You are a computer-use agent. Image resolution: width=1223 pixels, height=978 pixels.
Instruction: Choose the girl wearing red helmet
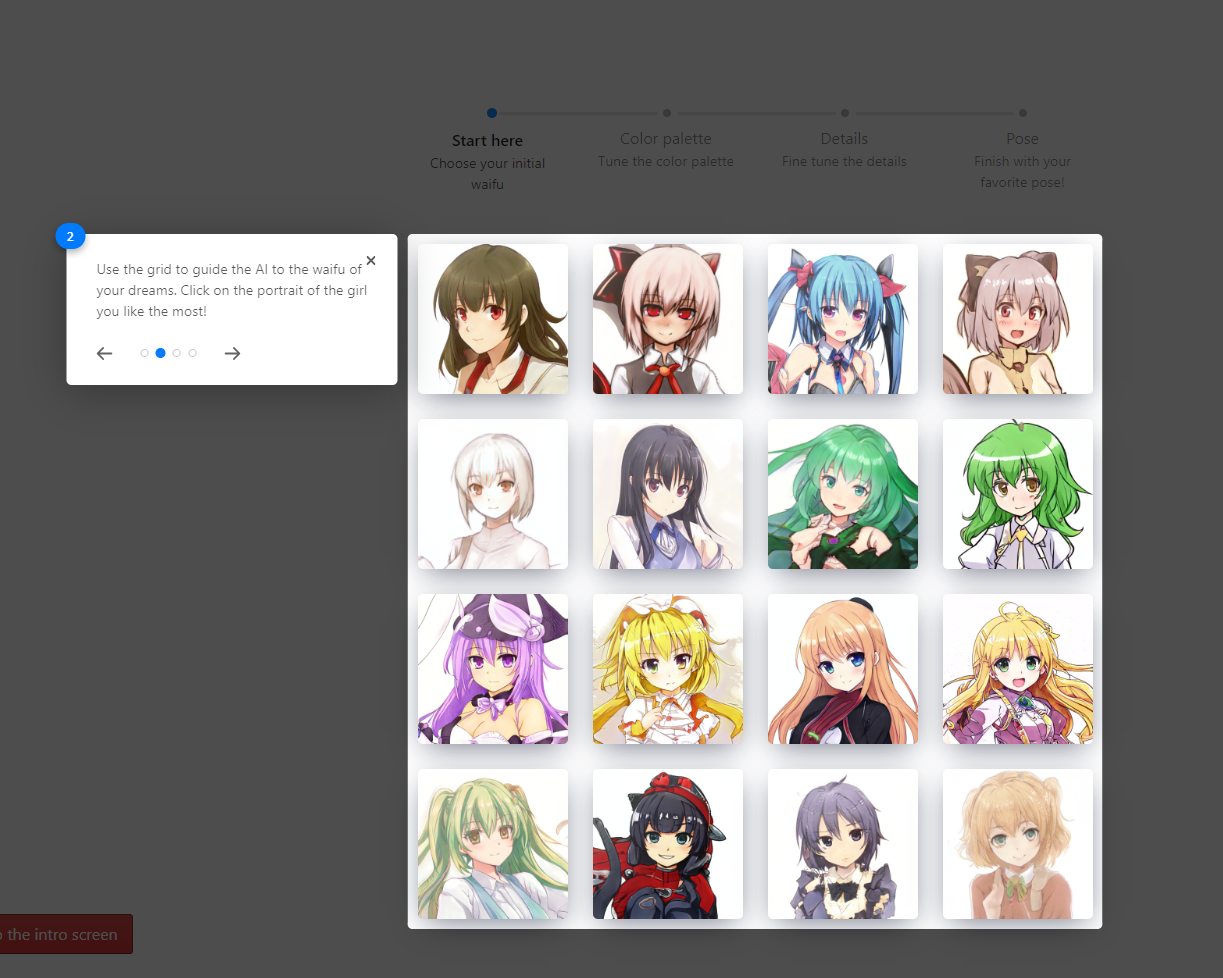click(668, 844)
